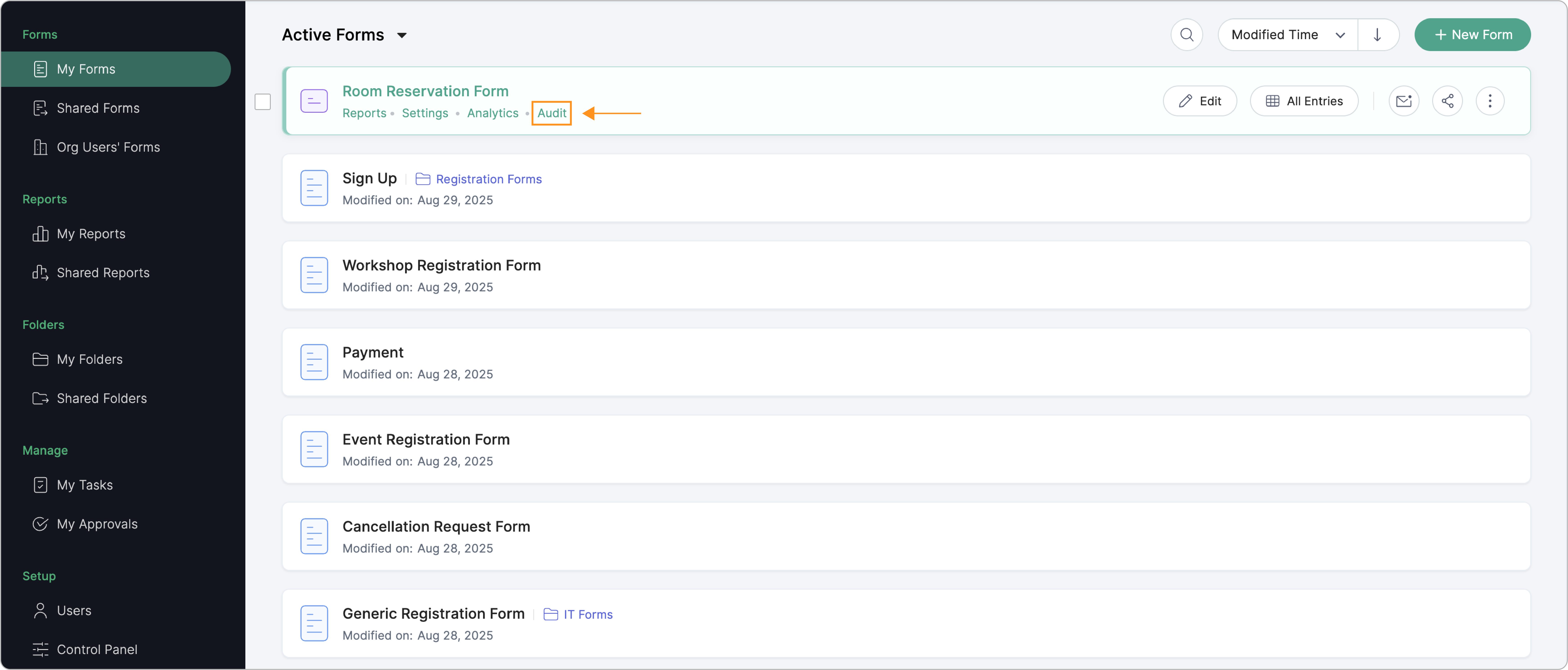Click the Shared Forms sidebar icon

[x=40, y=108]
